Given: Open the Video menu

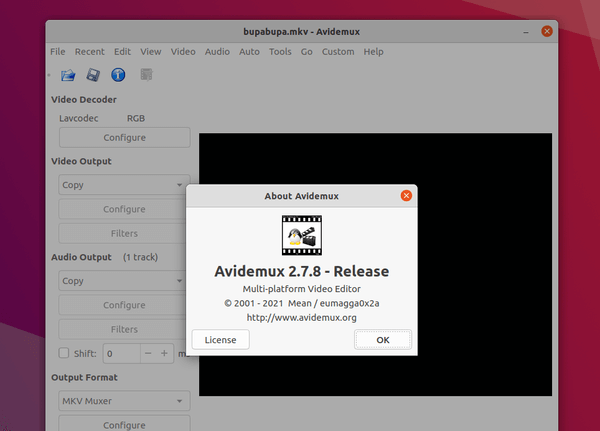Looking at the screenshot, I should point(183,52).
